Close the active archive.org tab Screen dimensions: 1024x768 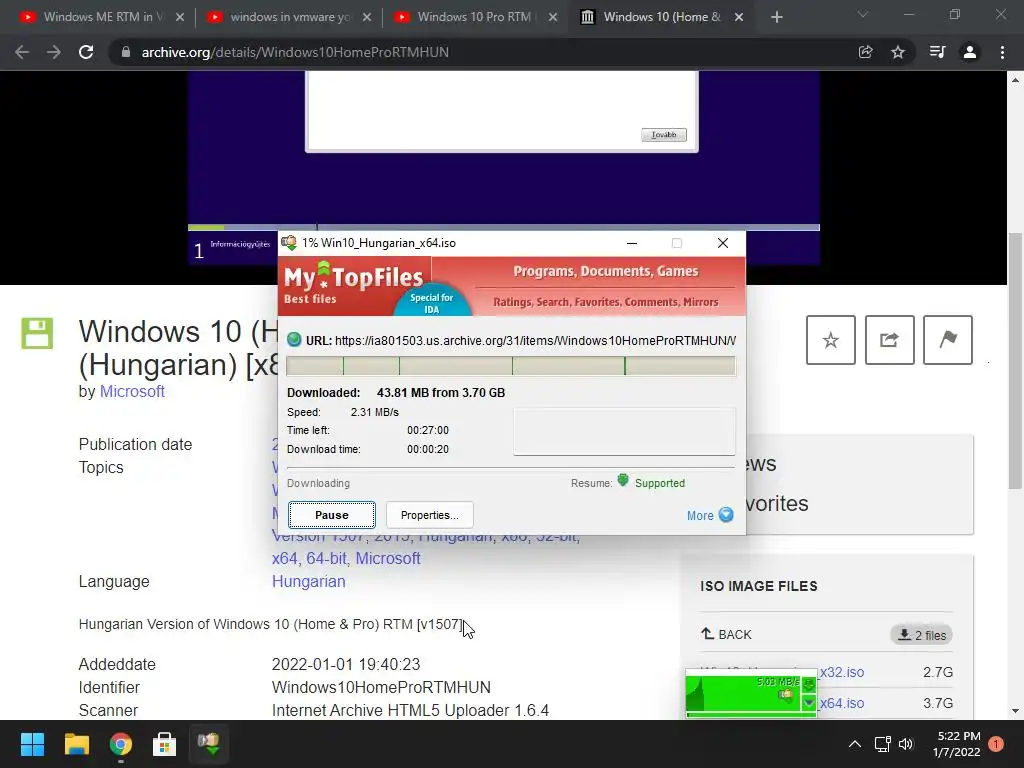click(739, 17)
